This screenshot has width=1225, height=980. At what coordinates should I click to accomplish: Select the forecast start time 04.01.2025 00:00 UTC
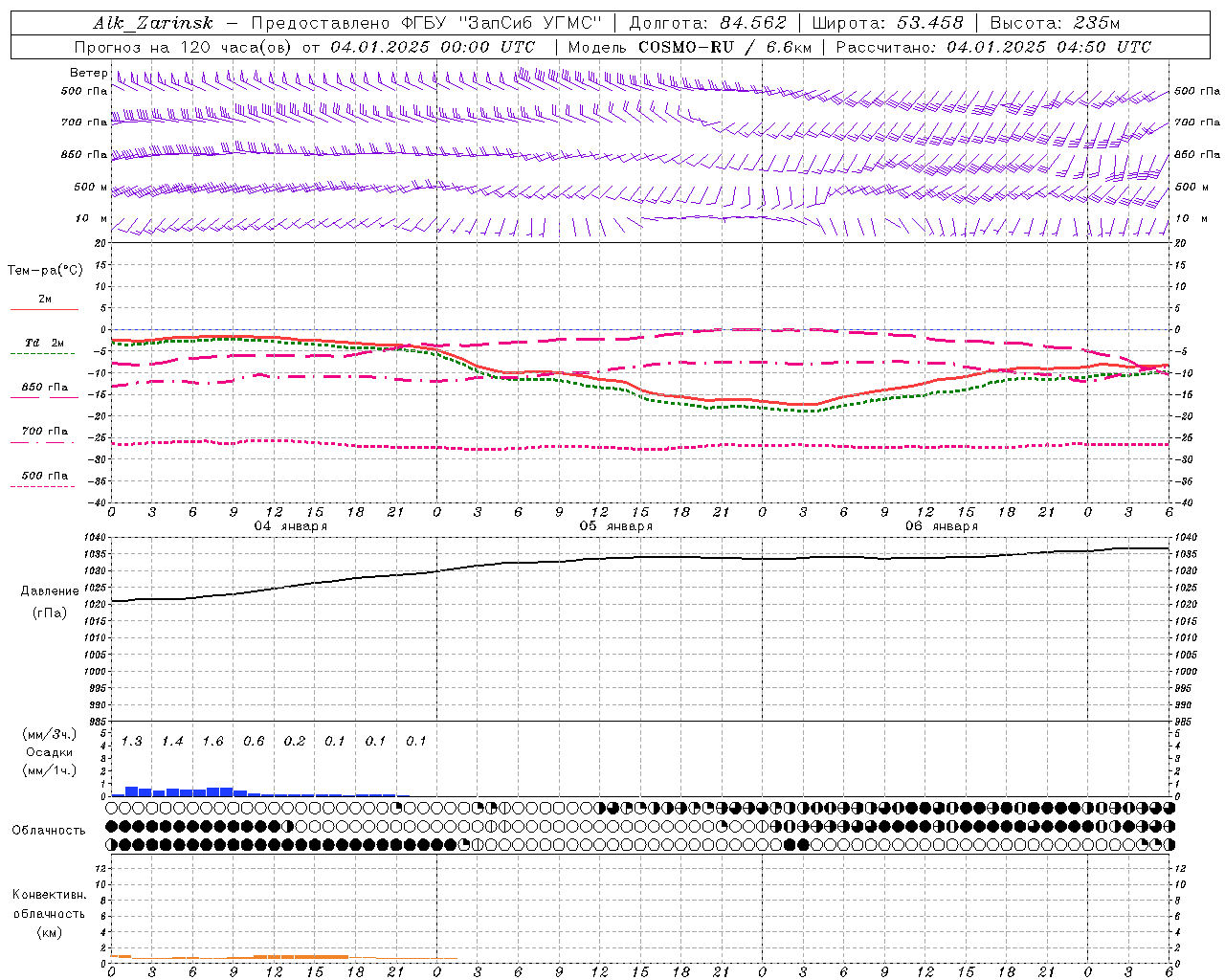coord(434,47)
